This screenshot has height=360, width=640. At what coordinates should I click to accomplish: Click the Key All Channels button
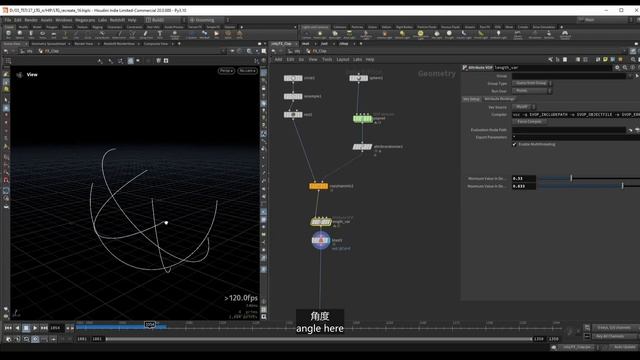coord(613,336)
